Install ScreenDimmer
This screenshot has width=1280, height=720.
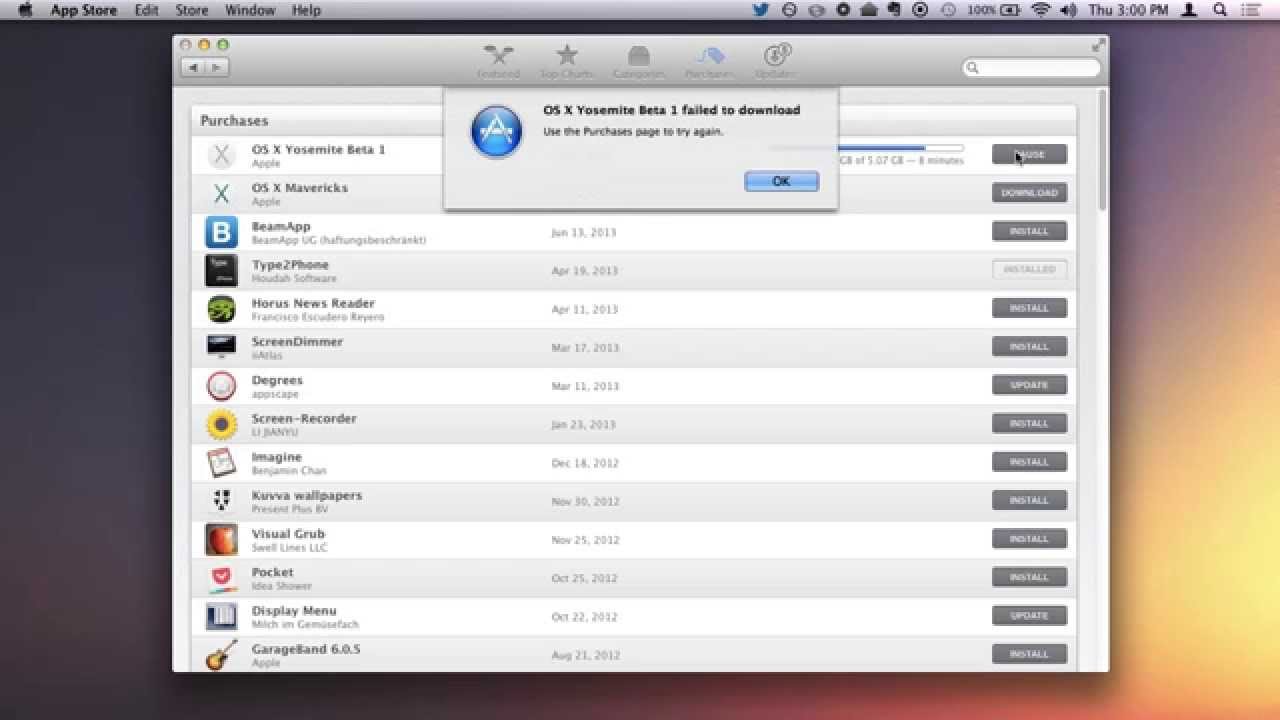[1029, 347]
